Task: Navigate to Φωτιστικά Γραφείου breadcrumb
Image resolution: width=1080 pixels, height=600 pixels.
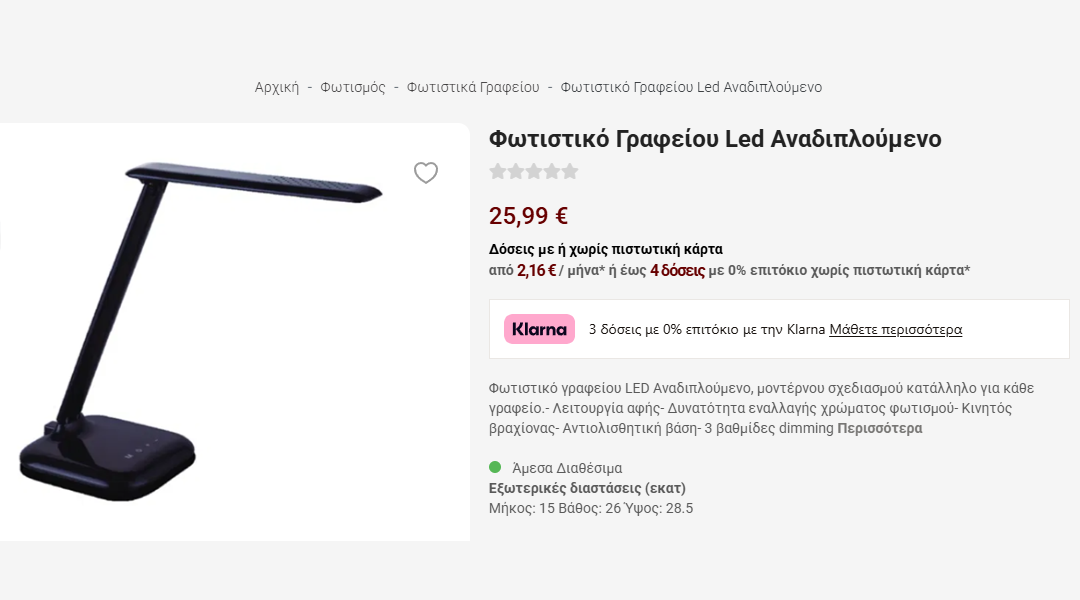Action: click(x=473, y=87)
